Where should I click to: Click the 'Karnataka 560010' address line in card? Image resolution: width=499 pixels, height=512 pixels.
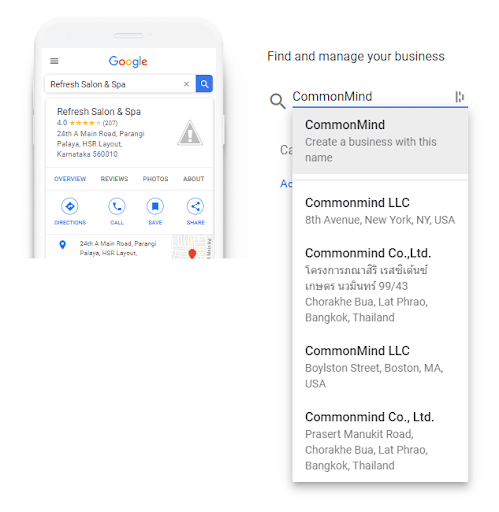tap(87, 154)
